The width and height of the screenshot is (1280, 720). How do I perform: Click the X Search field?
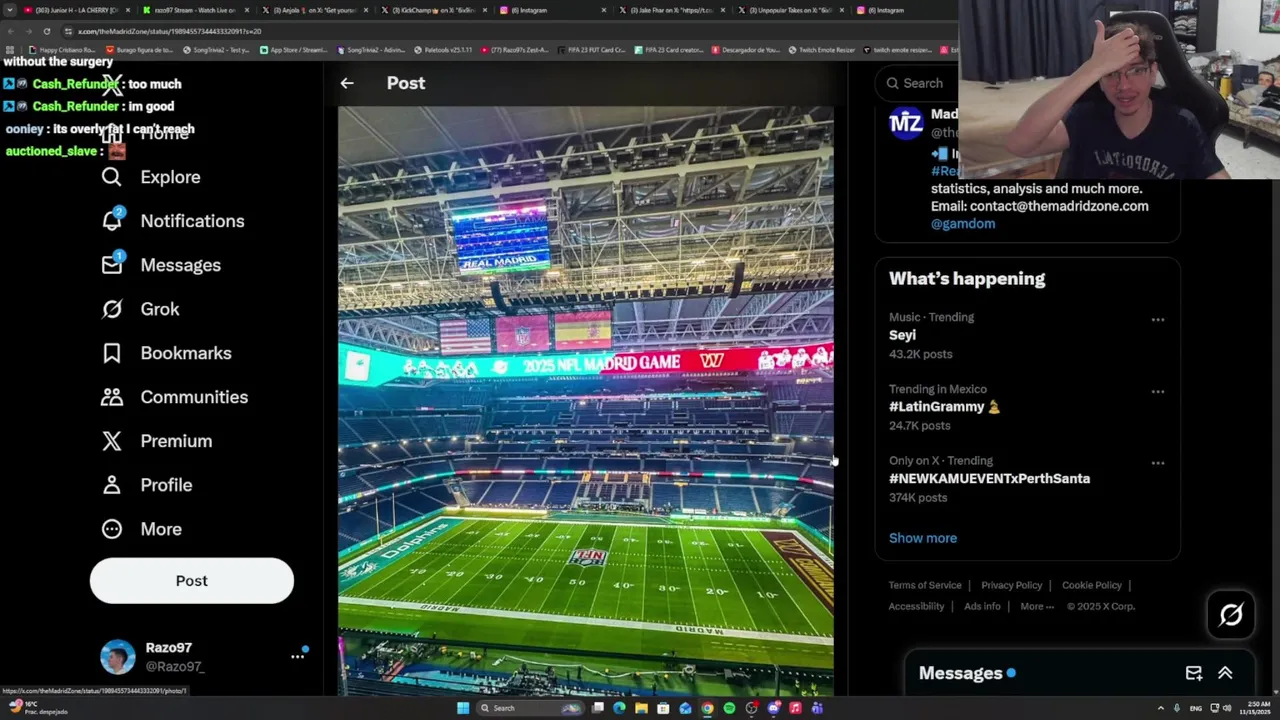click(x=915, y=84)
